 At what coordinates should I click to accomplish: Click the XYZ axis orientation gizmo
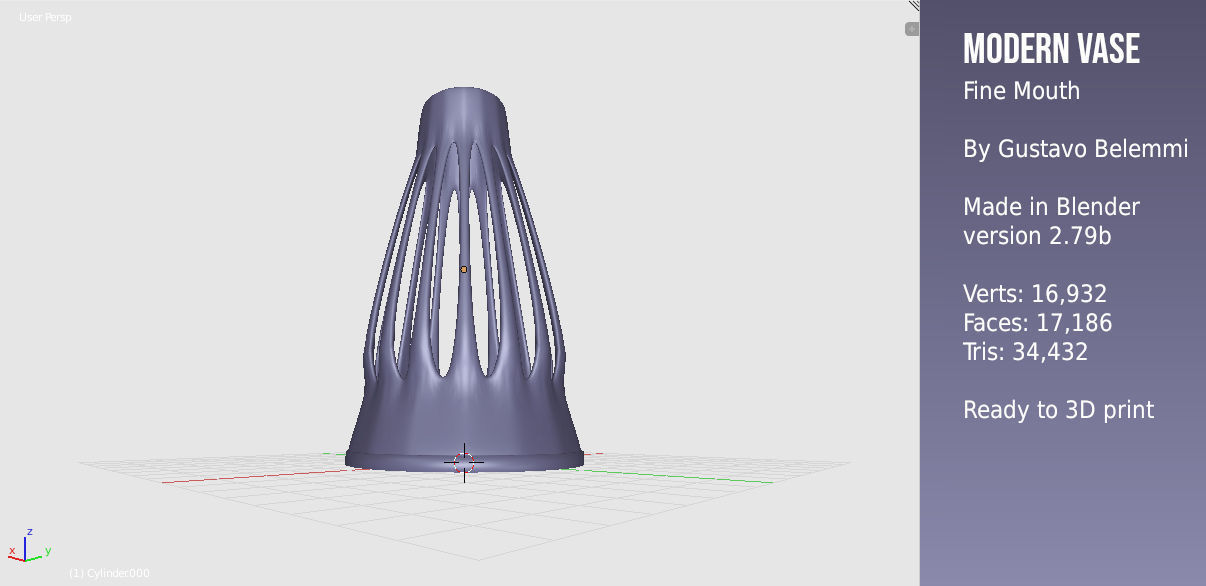[x=29, y=545]
